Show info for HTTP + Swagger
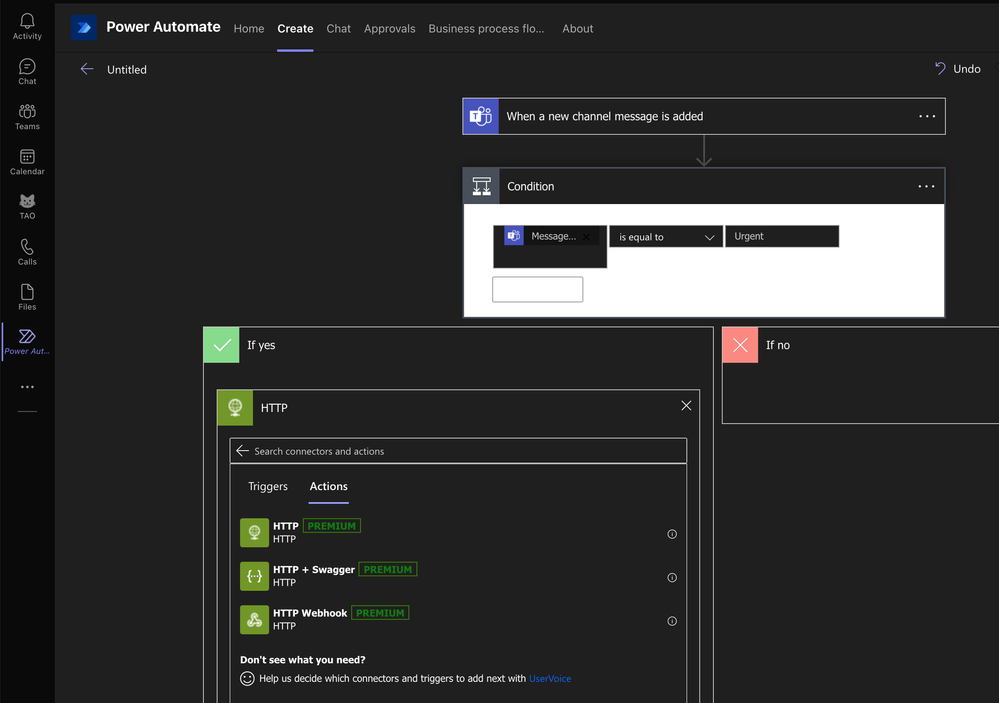999x703 pixels. pyautogui.click(x=672, y=577)
